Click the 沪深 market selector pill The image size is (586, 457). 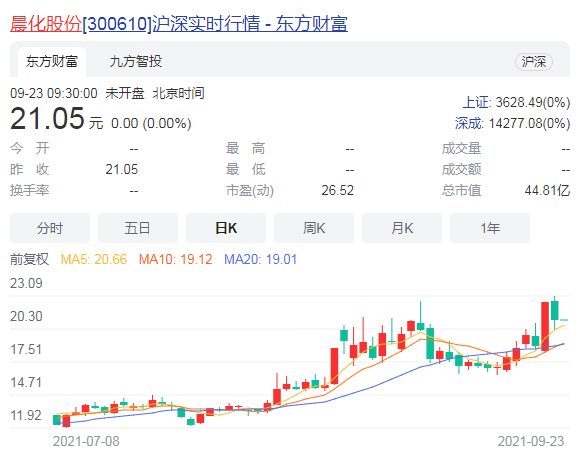point(534,62)
